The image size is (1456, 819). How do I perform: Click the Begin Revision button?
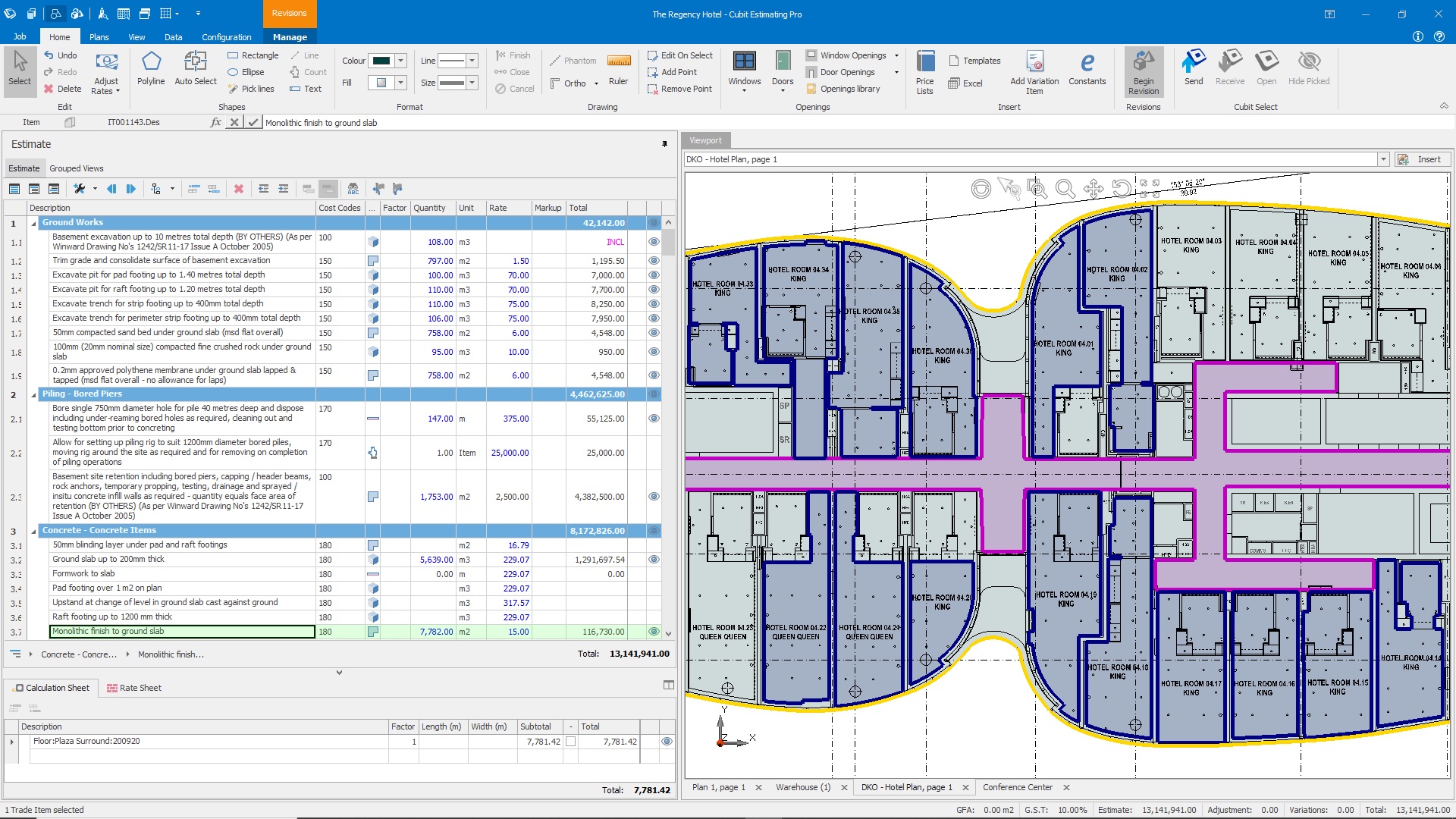pos(1143,72)
